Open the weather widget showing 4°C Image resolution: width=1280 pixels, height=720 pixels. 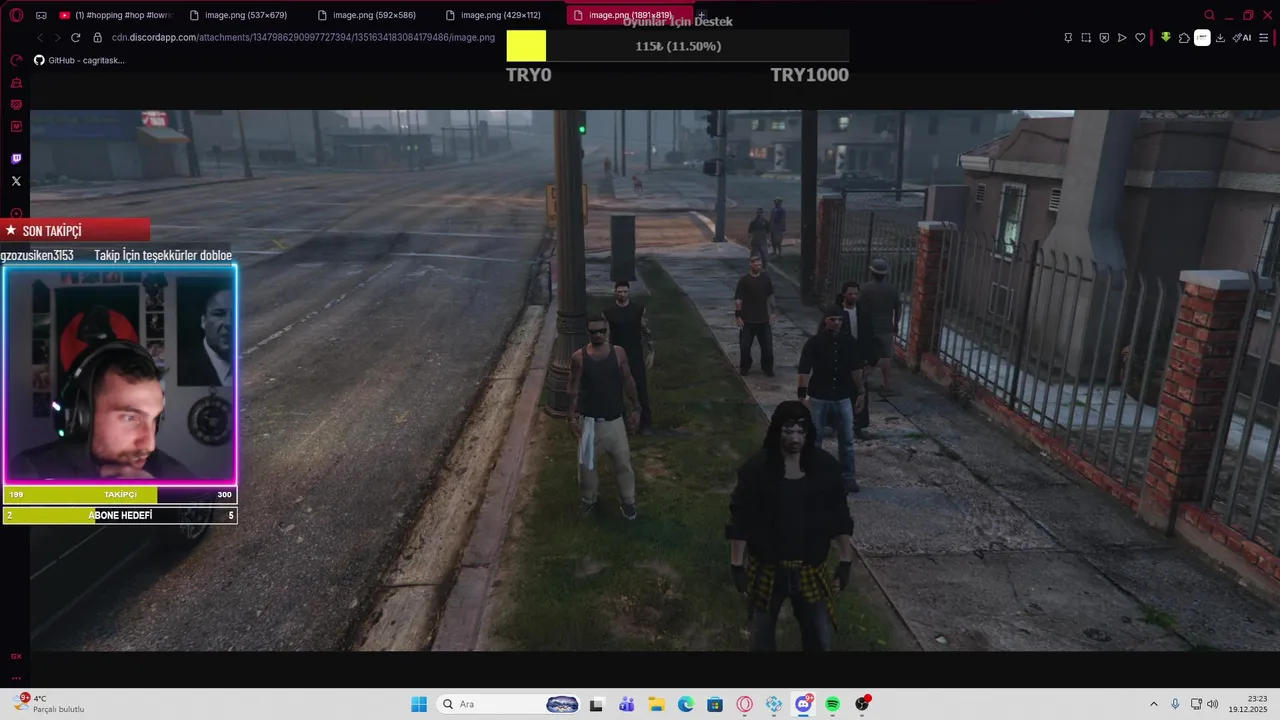(48, 704)
